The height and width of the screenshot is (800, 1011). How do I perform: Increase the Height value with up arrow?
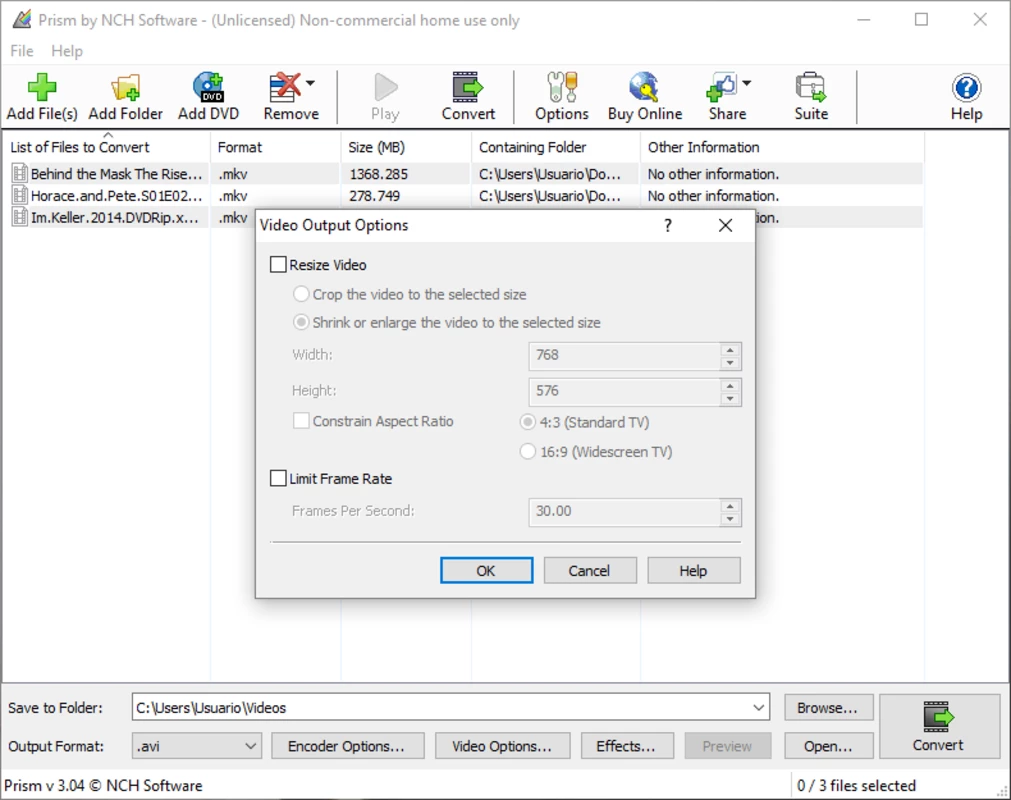730,385
